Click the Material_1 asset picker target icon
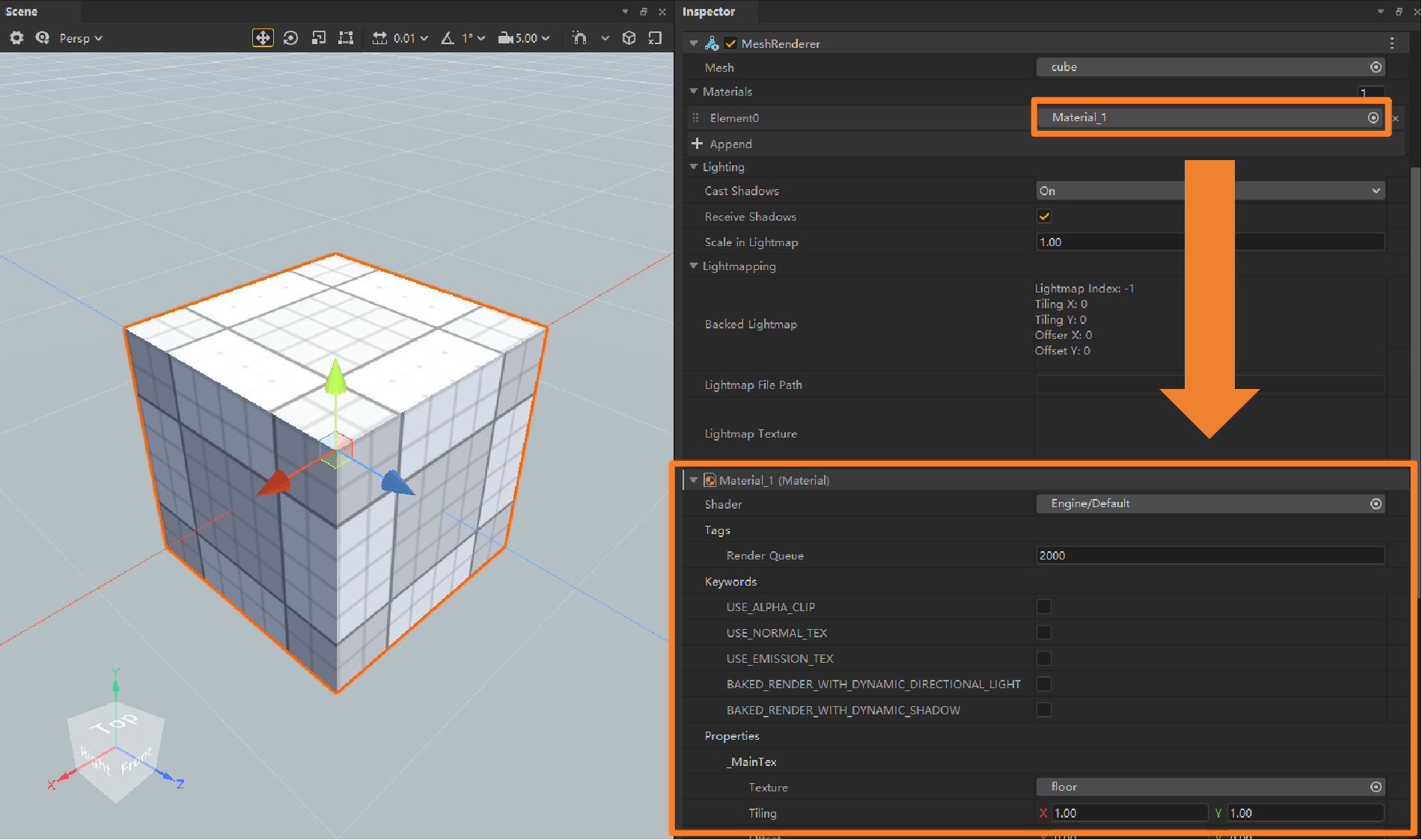The height and width of the screenshot is (840, 1422). point(1373,117)
